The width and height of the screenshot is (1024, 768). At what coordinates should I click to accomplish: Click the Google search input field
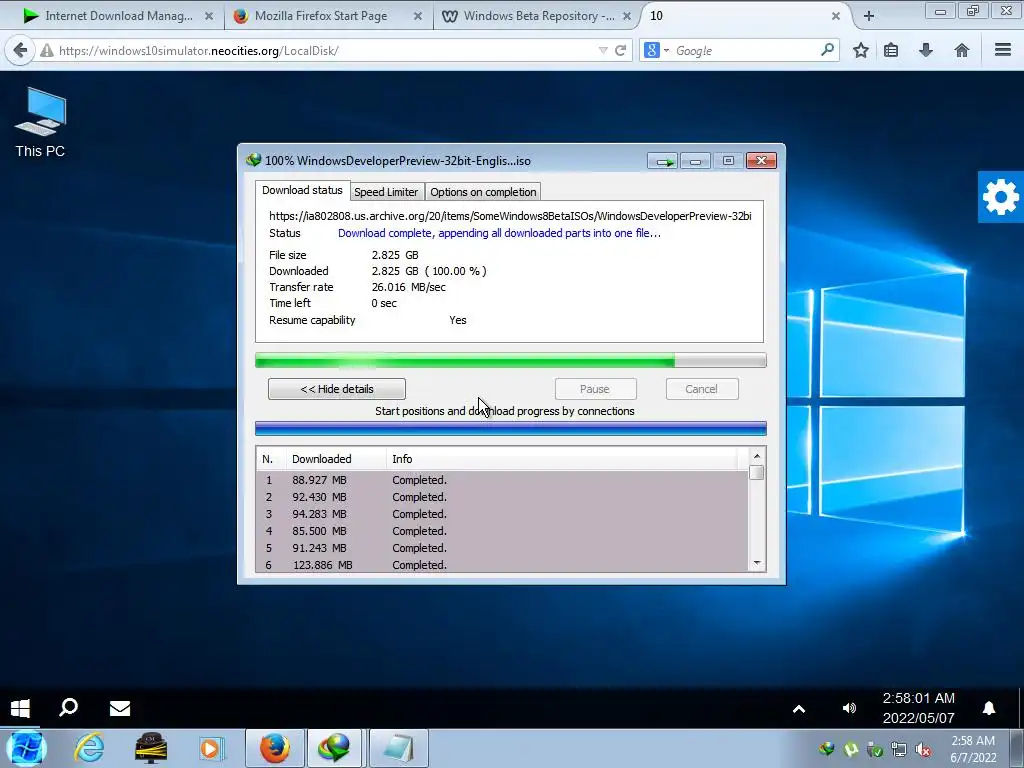coord(744,50)
